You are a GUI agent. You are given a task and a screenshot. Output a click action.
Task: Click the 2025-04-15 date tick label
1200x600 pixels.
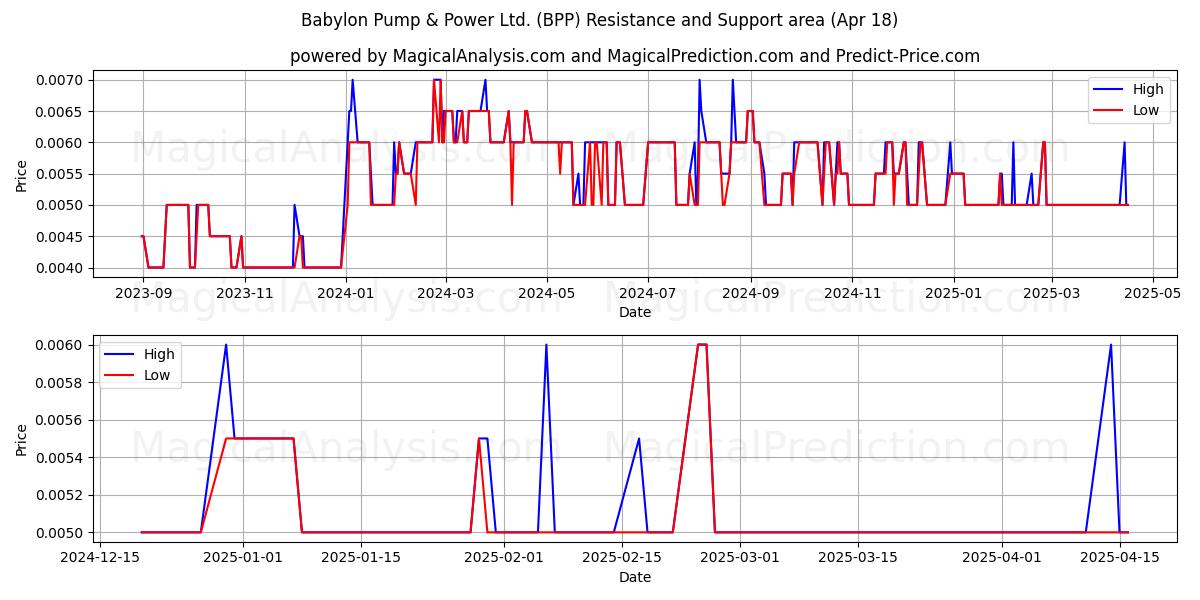click(1119, 558)
